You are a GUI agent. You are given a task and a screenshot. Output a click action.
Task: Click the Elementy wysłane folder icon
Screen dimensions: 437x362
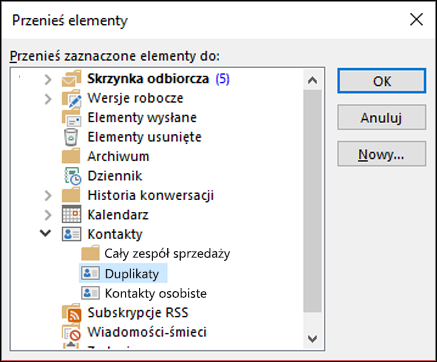tap(71, 118)
